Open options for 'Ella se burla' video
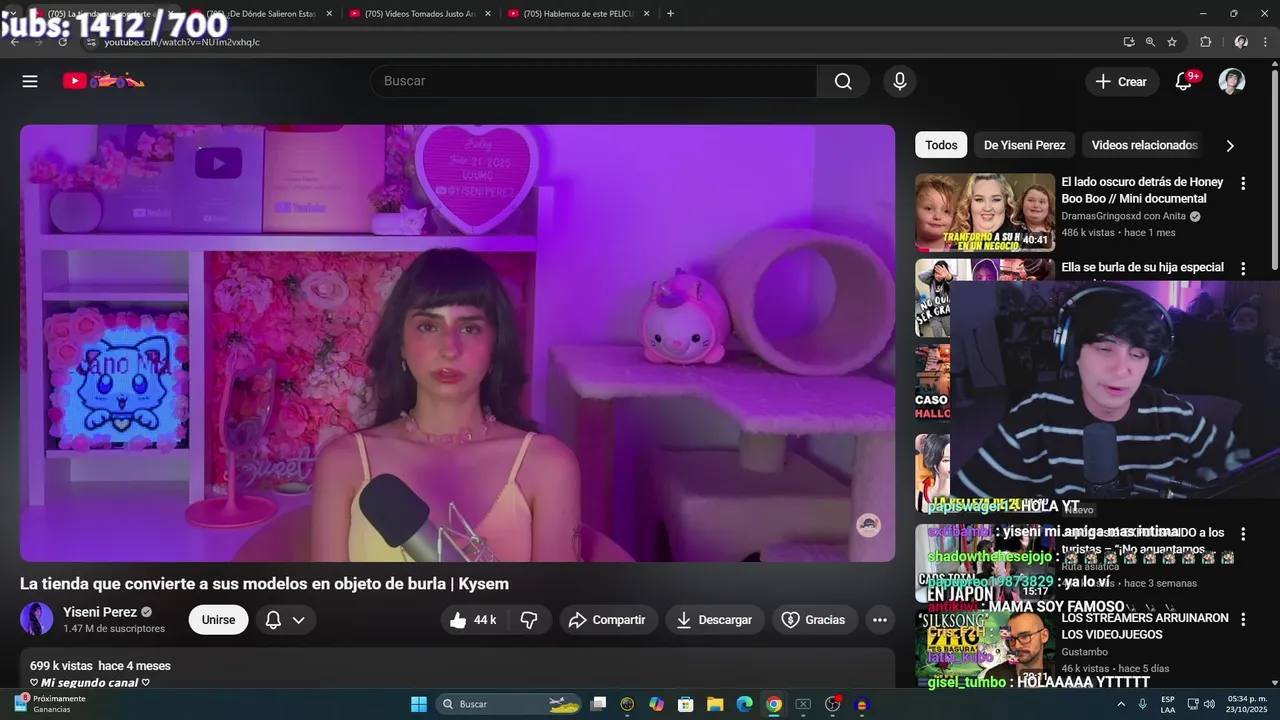This screenshot has width=1280, height=720. pos(1243,269)
